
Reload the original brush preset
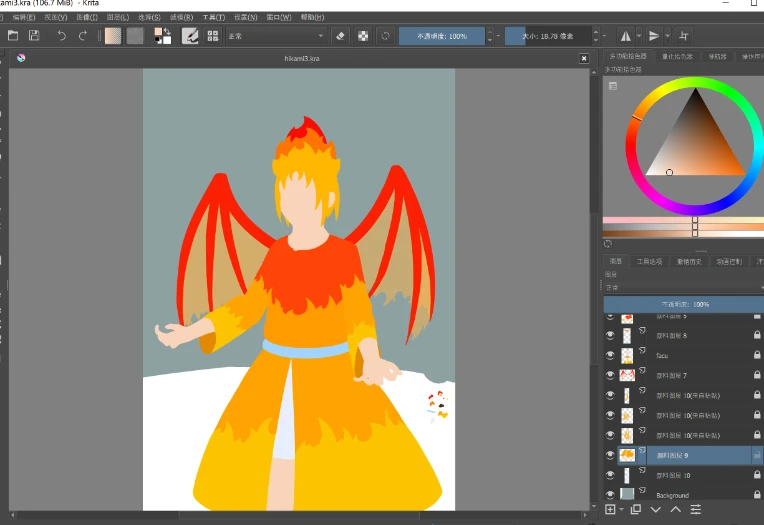click(385, 36)
